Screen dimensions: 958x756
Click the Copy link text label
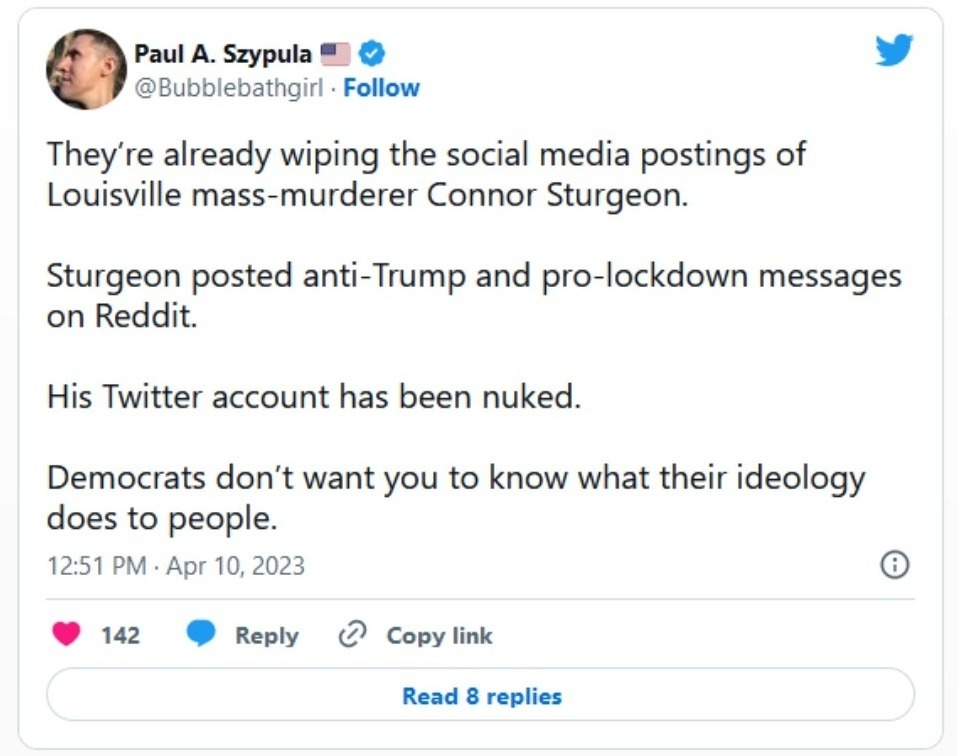click(438, 634)
